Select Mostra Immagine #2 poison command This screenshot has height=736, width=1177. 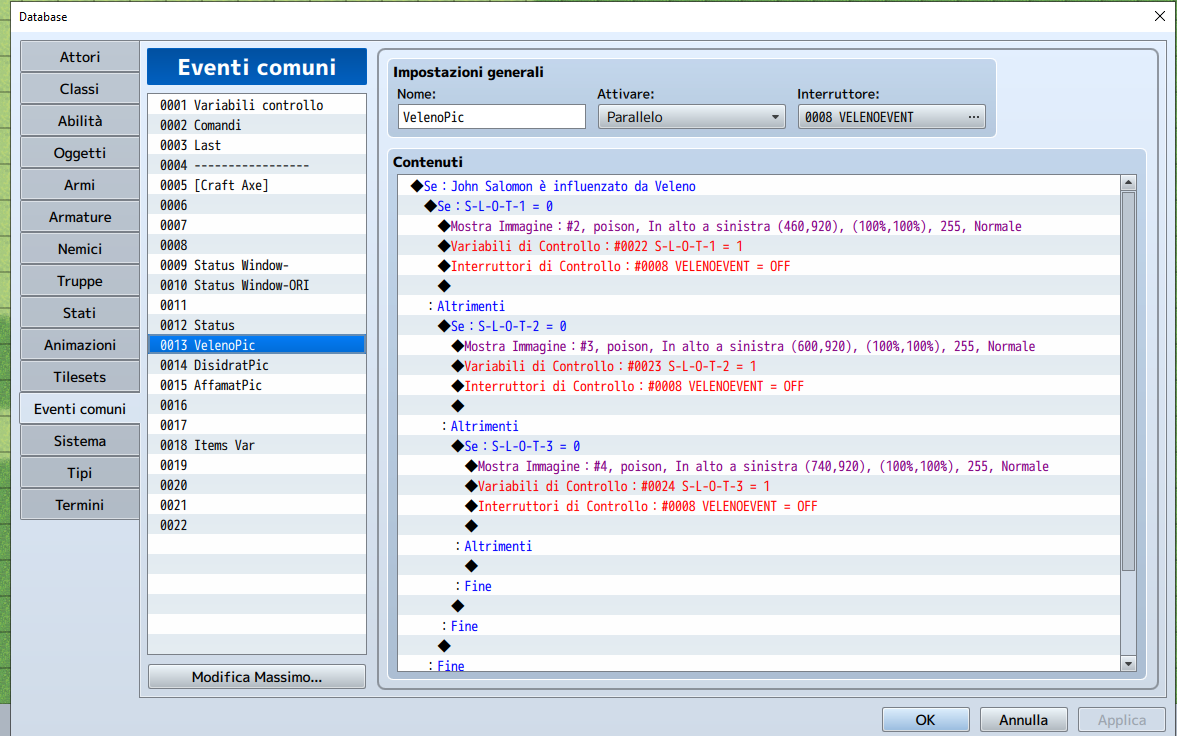(x=760, y=226)
